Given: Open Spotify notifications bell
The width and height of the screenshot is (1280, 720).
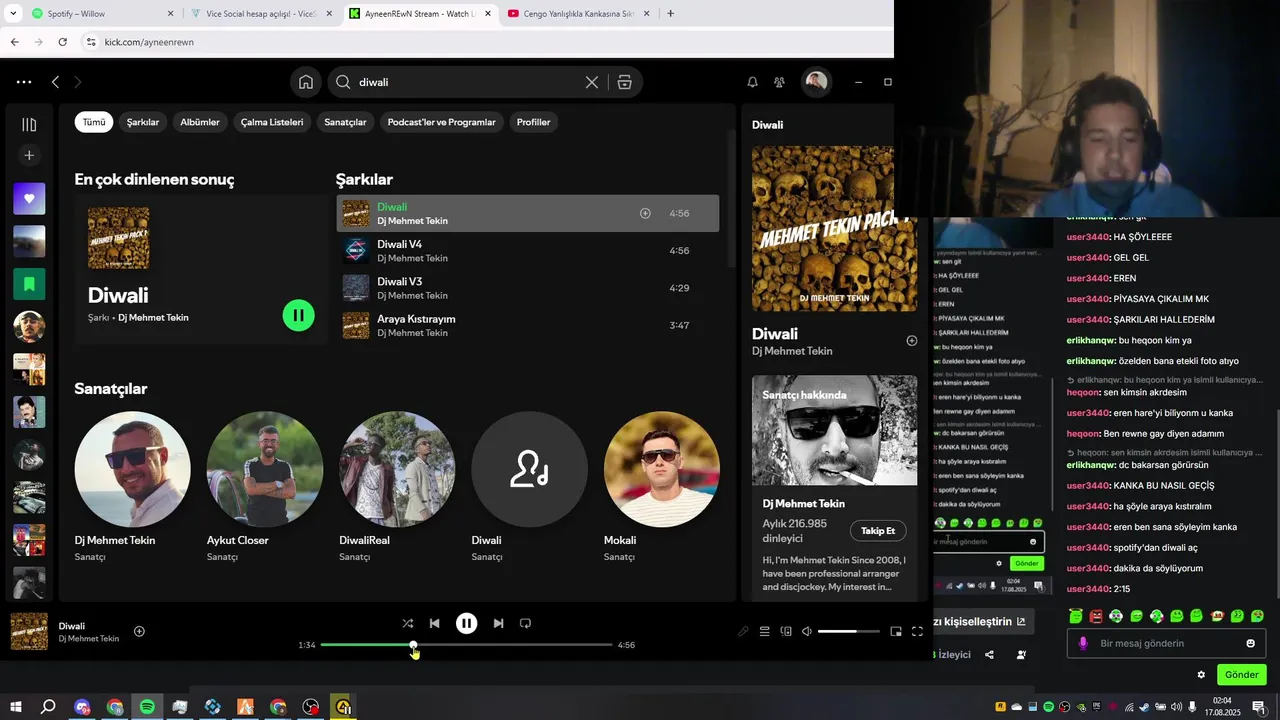Looking at the screenshot, I should (752, 82).
